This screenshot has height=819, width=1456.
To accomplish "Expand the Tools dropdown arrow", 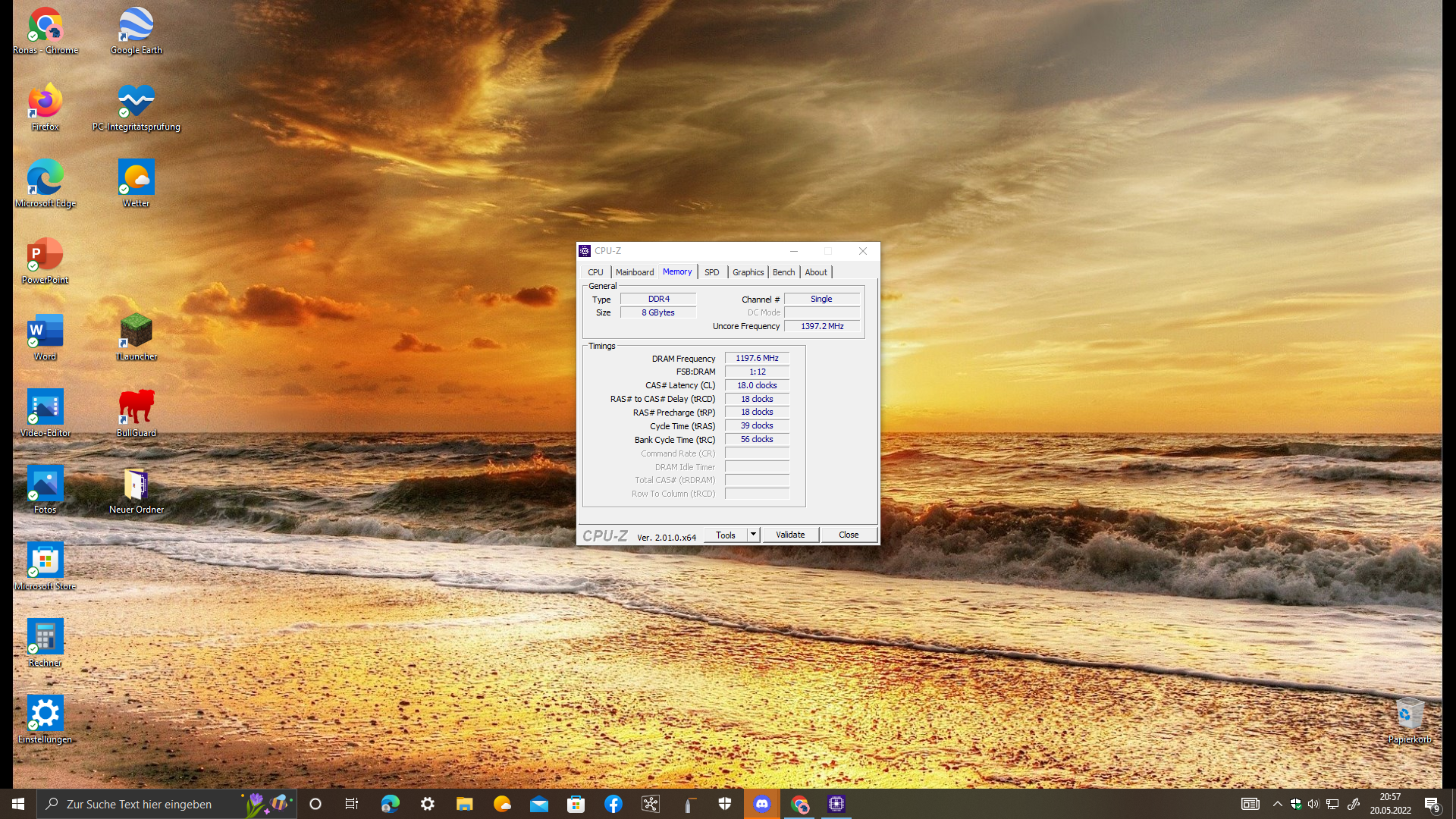I will point(753,535).
